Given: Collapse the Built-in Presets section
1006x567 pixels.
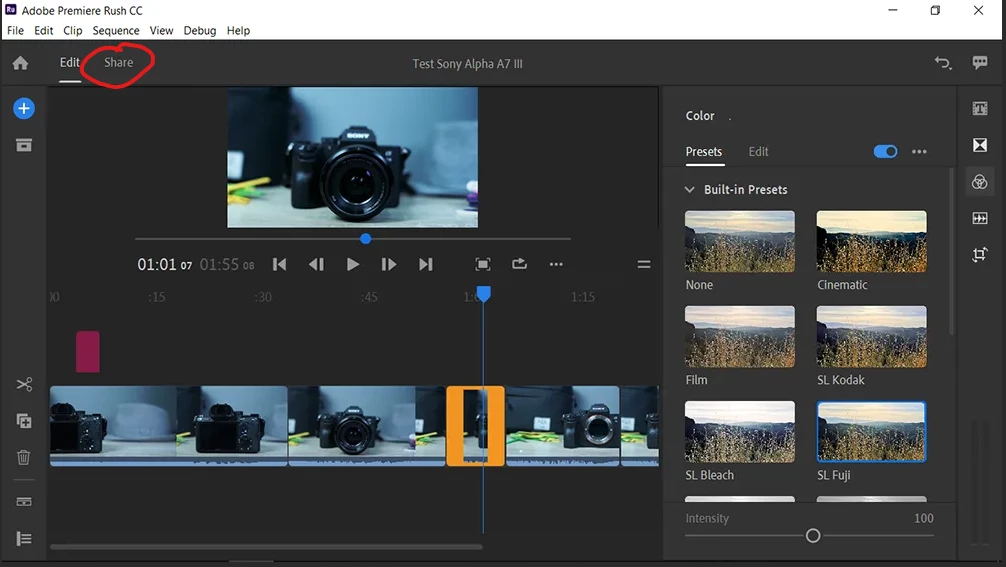Looking at the screenshot, I should (689, 189).
